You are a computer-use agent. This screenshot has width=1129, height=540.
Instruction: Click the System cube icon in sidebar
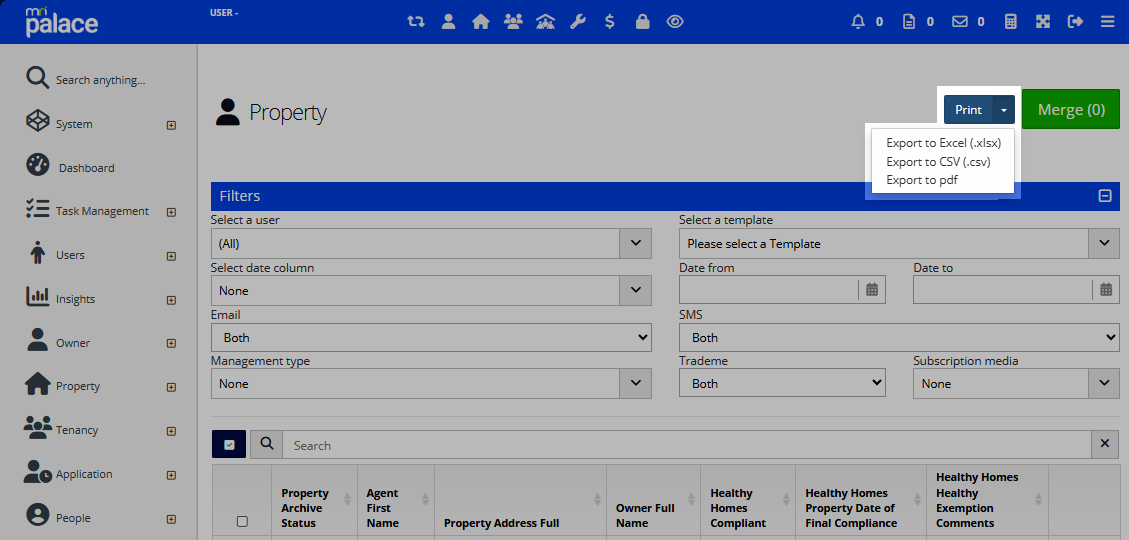(x=37, y=122)
